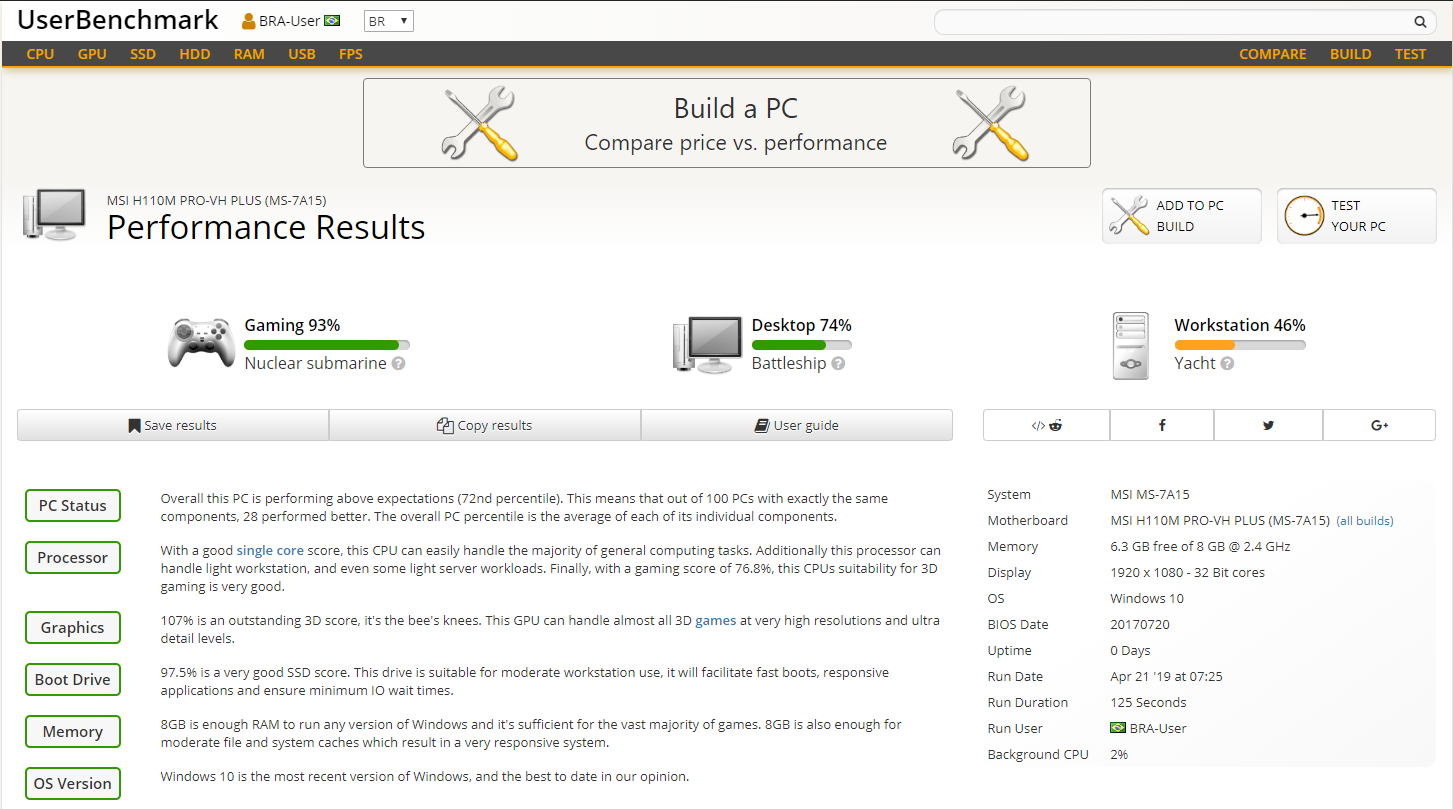Click the user profile icon beside BRA-User
Screen dimensions: 1453x809
[x=249, y=21]
